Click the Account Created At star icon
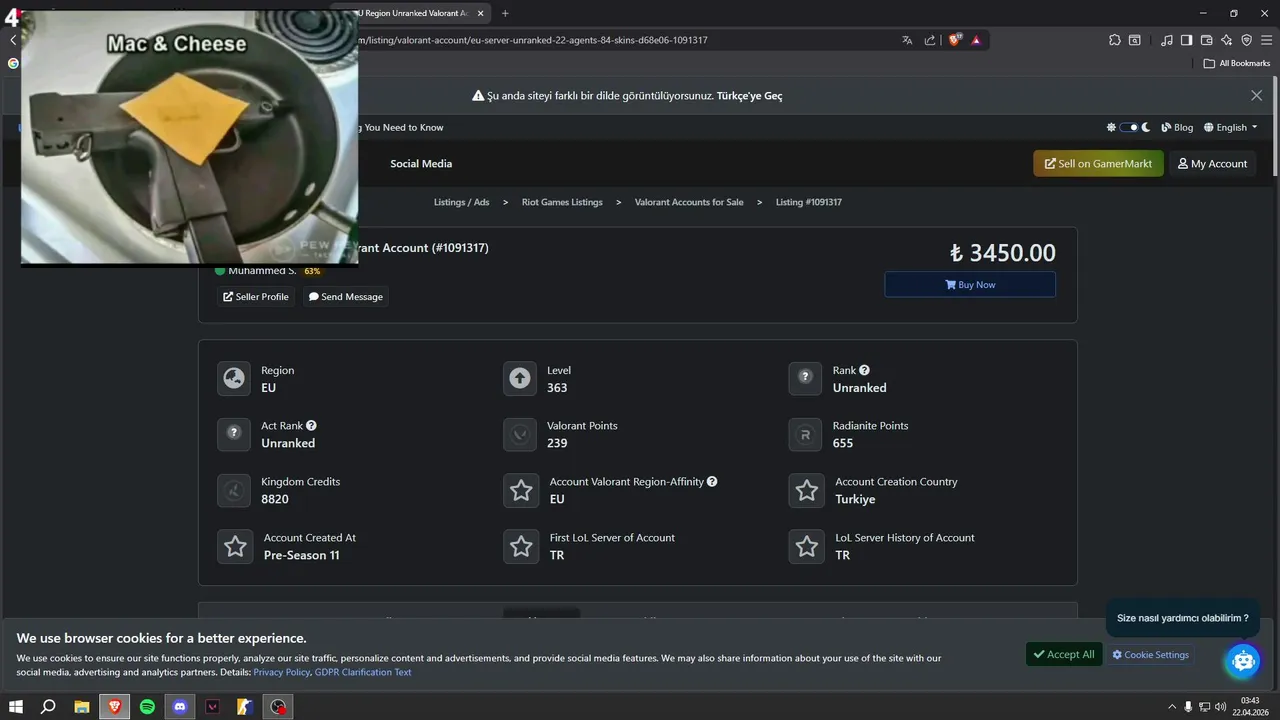This screenshot has height=720, width=1280. pos(235,546)
